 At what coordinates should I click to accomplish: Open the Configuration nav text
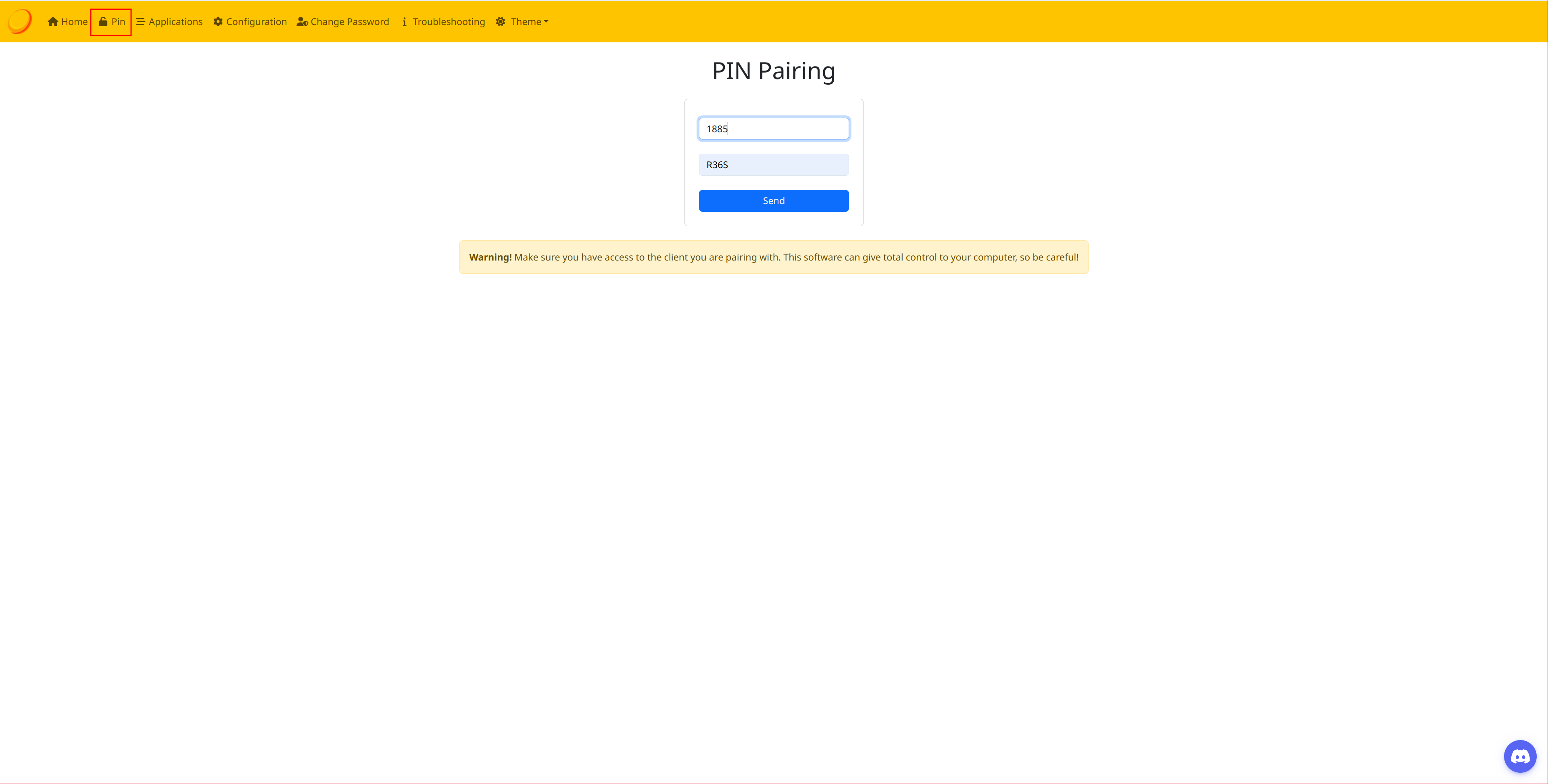(x=257, y=22)
